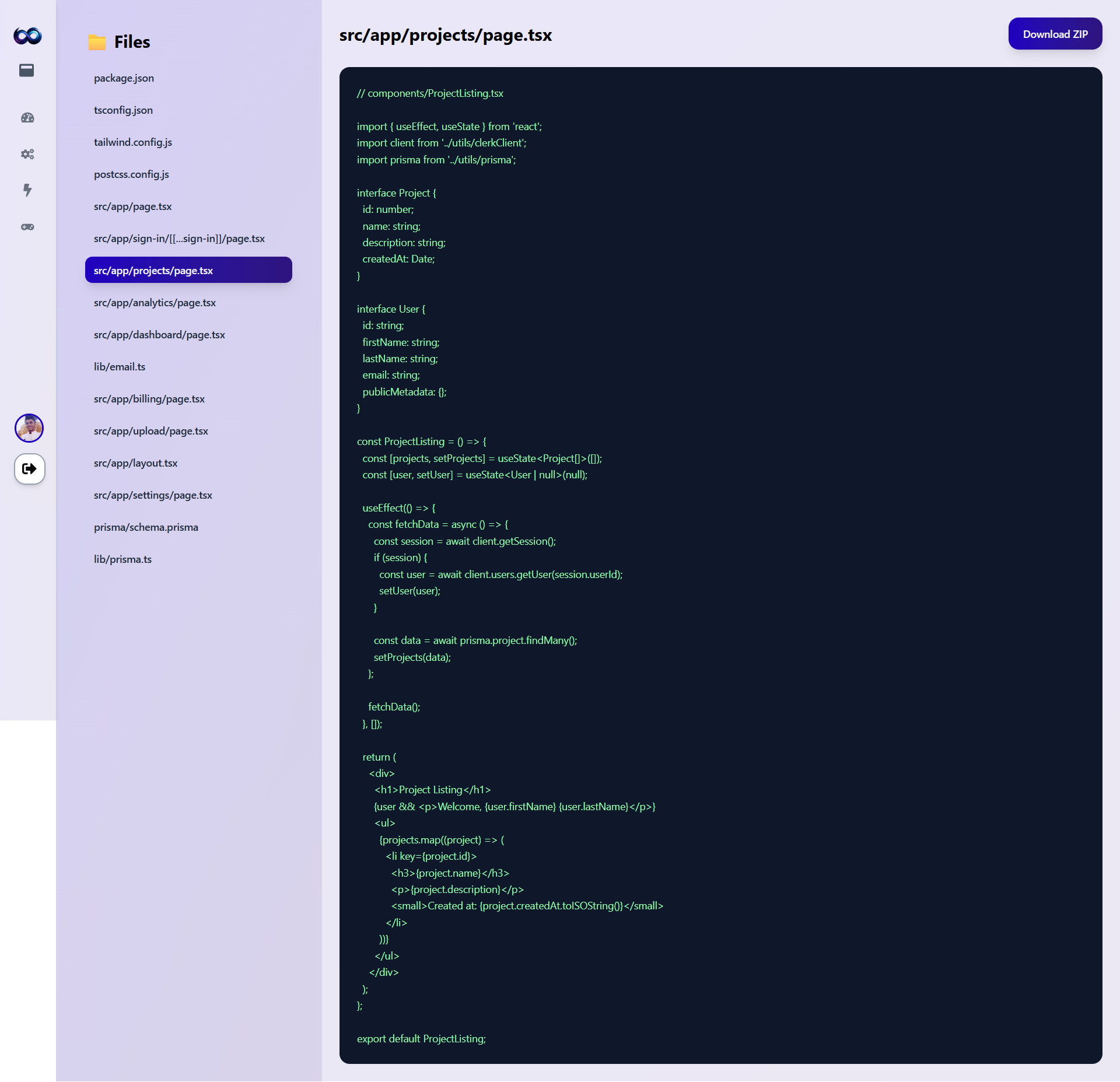This screenshot has height=1082, width=1120.
Task: Open the window panel sidebar icon
Action: click(27, 71)
